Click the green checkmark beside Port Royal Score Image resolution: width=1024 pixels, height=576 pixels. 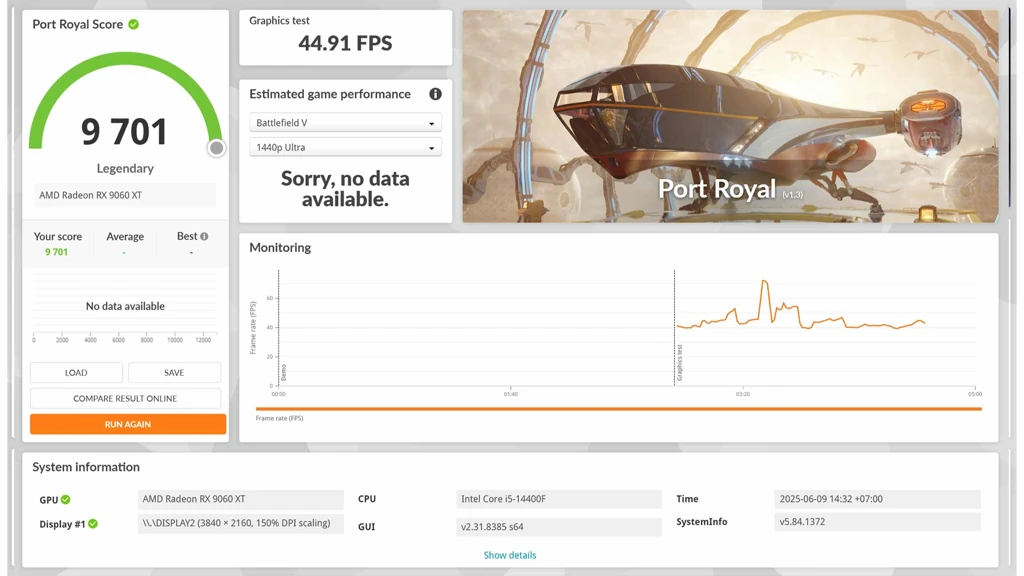[x=133, y=24]
